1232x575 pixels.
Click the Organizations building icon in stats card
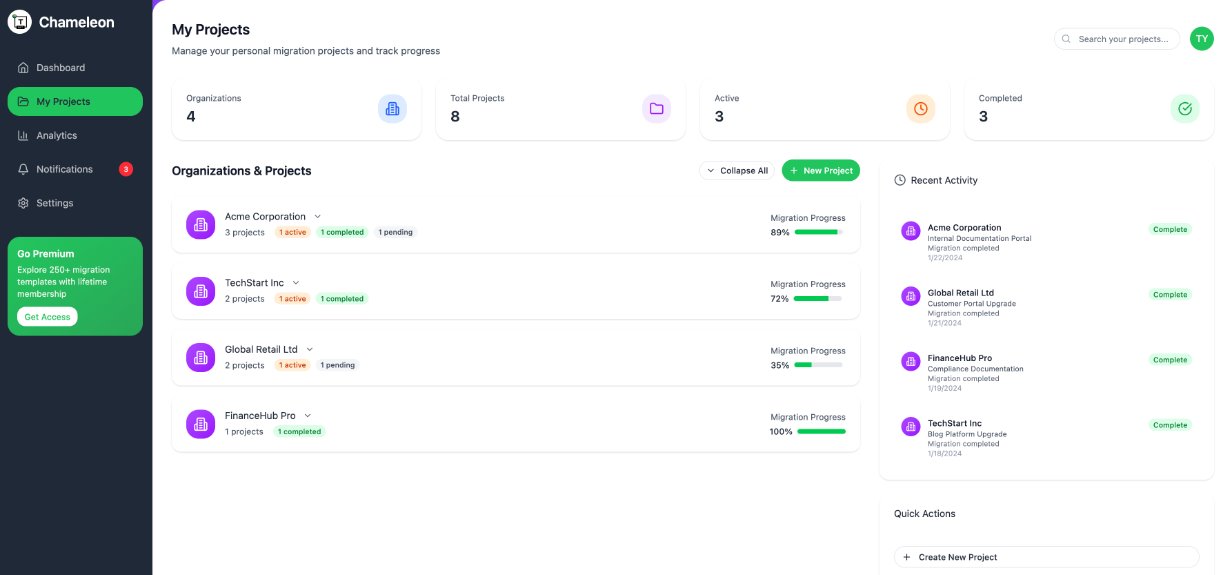pyautogui.click(x=392, y=109)
